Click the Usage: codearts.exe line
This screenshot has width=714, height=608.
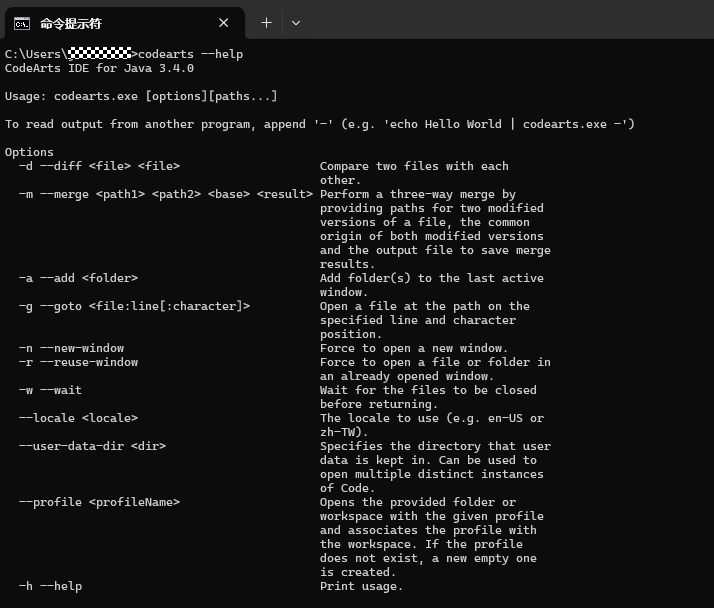tap(141, 96)
